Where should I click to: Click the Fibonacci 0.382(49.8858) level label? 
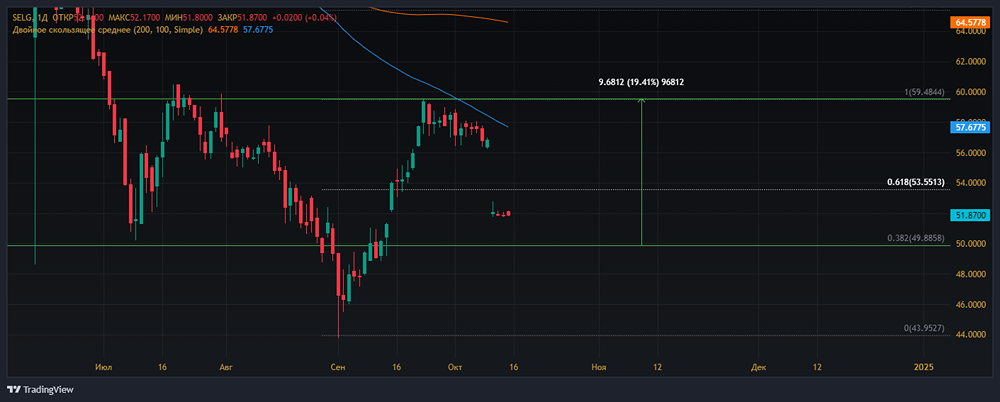(916, 238)
